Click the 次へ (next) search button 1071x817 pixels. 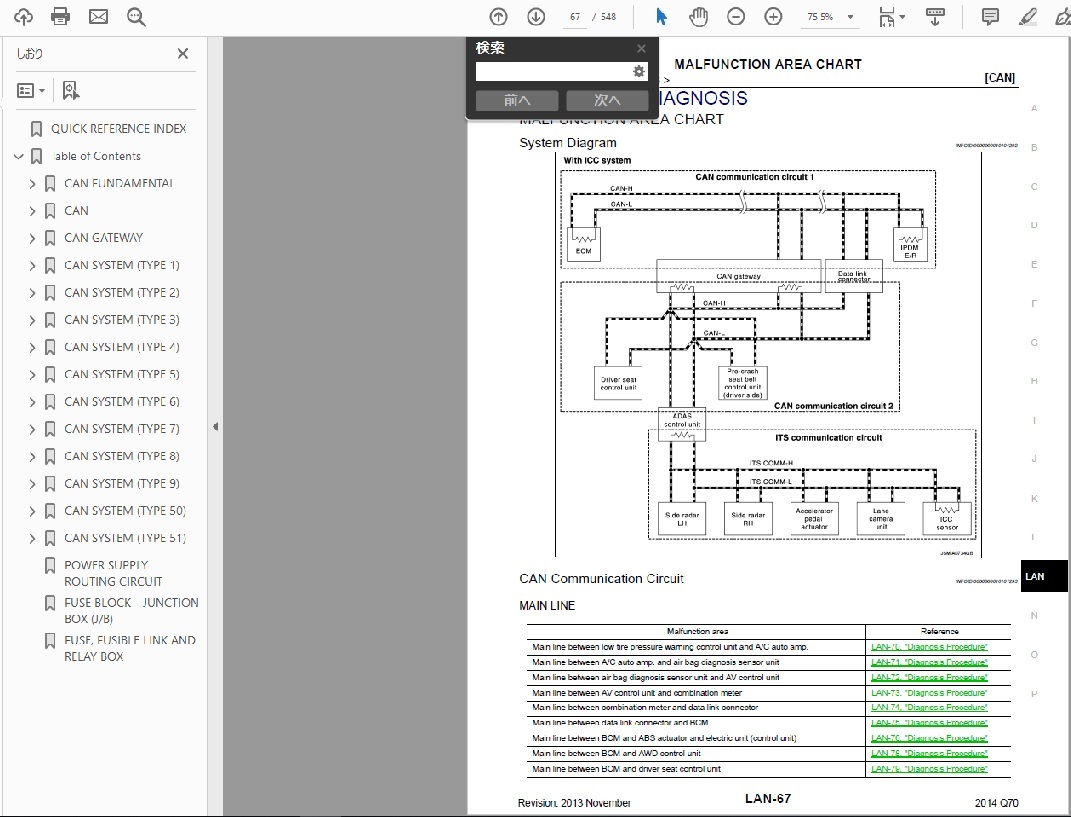607,100
